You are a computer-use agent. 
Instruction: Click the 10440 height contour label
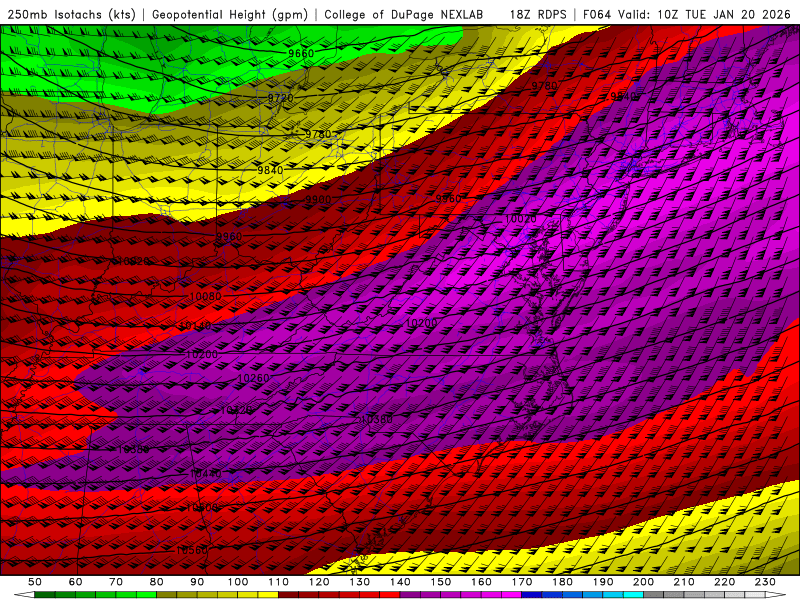206,474
